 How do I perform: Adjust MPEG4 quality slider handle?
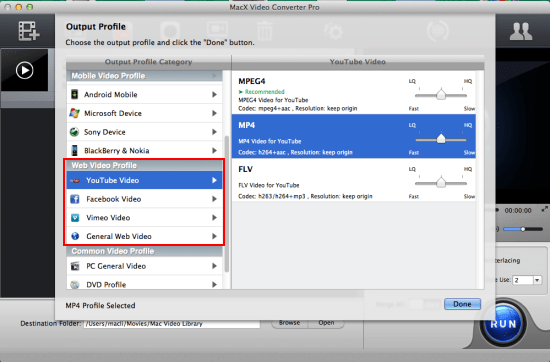point(441,95)
